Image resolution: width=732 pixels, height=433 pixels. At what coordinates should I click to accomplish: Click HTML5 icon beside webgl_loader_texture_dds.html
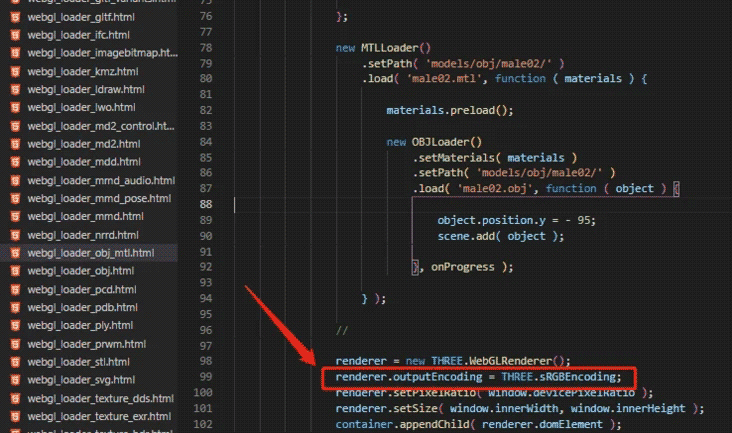15,398
